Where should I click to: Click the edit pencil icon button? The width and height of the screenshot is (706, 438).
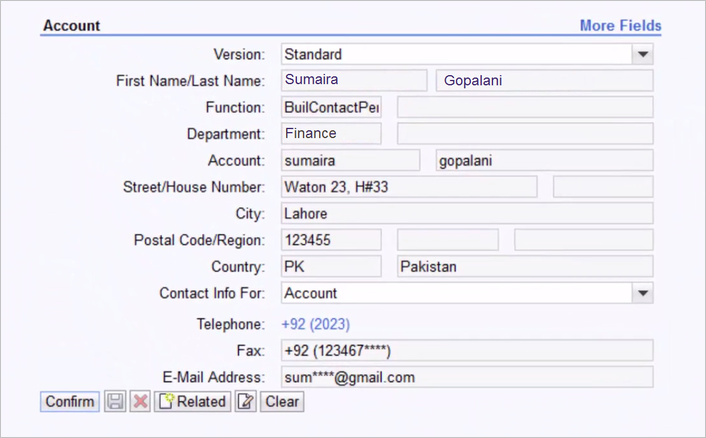245,401
